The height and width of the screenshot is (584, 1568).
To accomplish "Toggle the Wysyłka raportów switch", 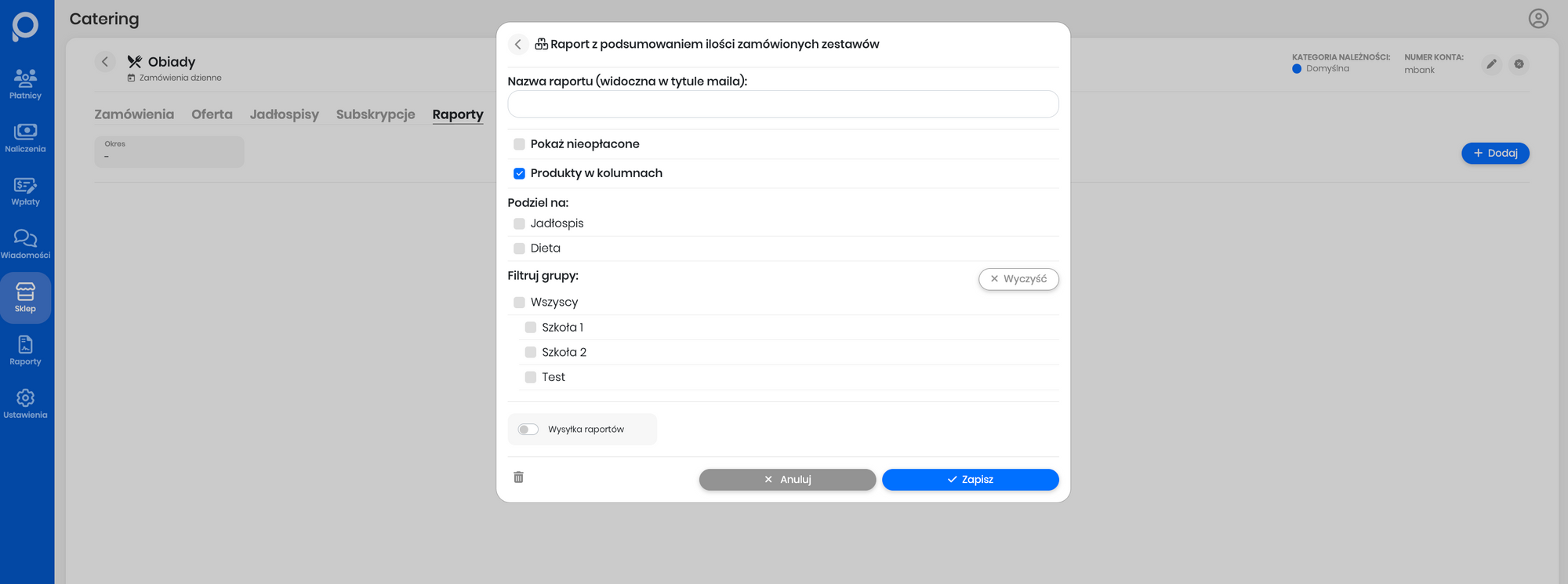I will click(528, 430).
